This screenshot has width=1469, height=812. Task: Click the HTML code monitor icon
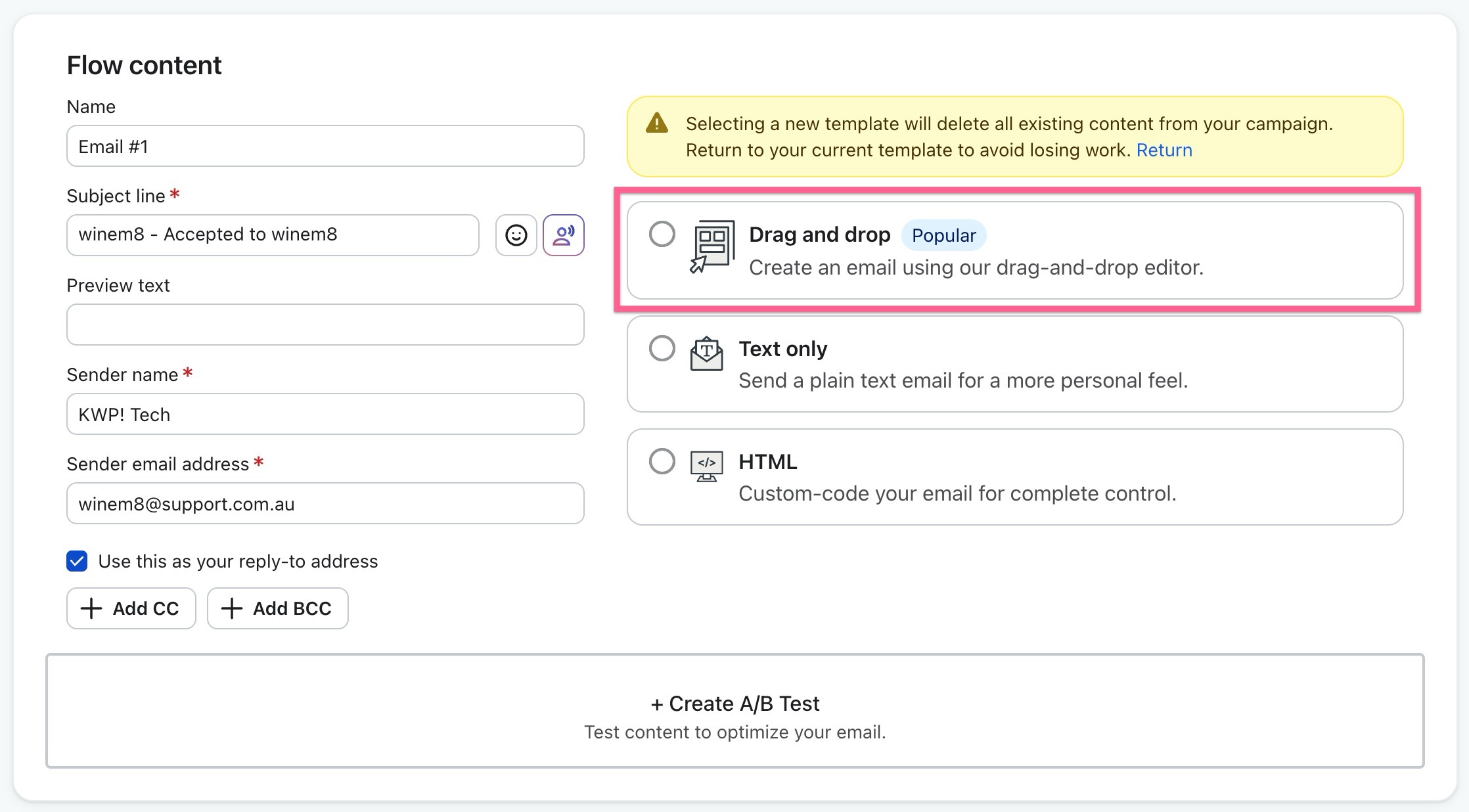[x=706, y=466]
